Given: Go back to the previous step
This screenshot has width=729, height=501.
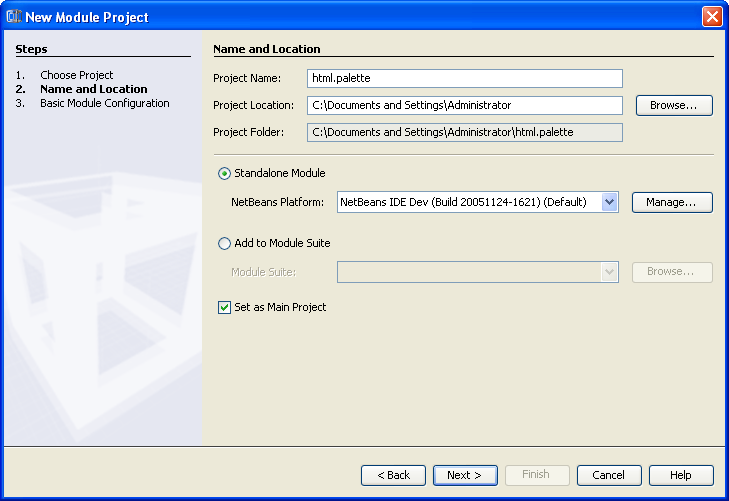Looking at the screenshot, I should coord(393,475).
